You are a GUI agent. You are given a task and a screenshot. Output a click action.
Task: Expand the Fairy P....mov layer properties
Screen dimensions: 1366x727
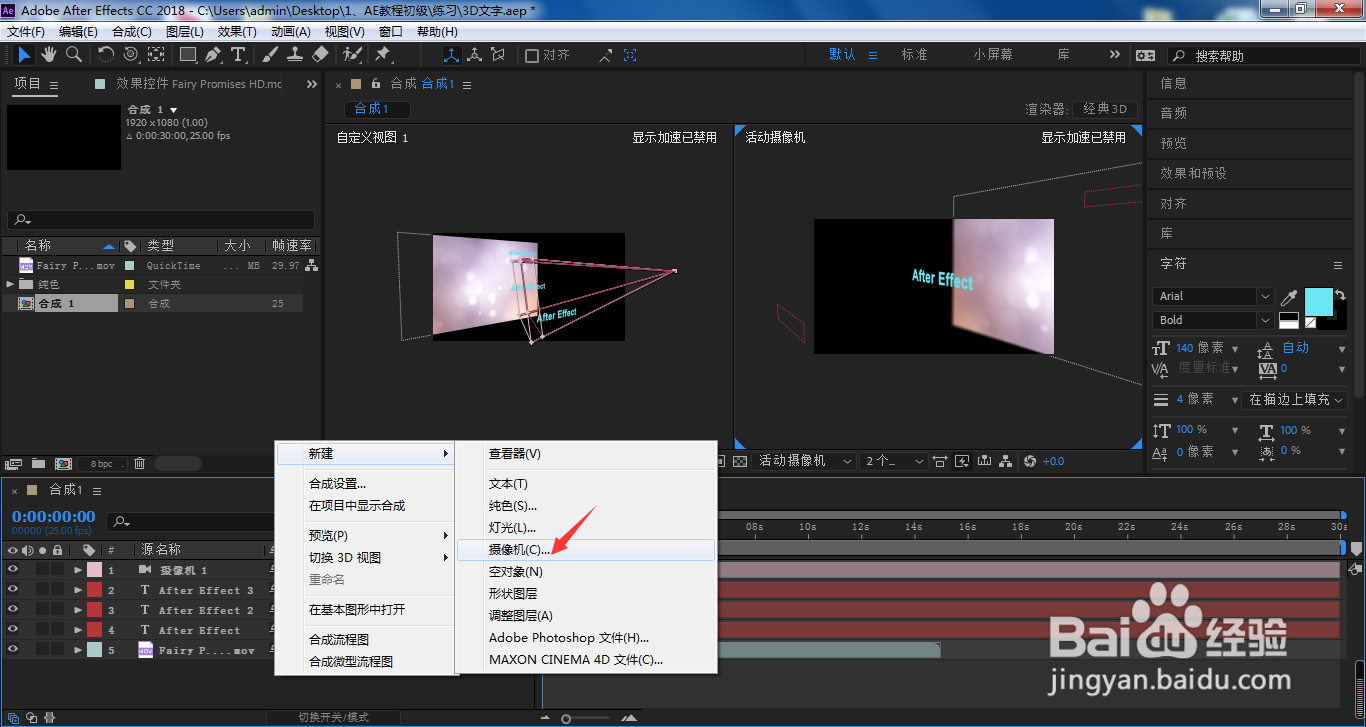(x=78, y=650)
